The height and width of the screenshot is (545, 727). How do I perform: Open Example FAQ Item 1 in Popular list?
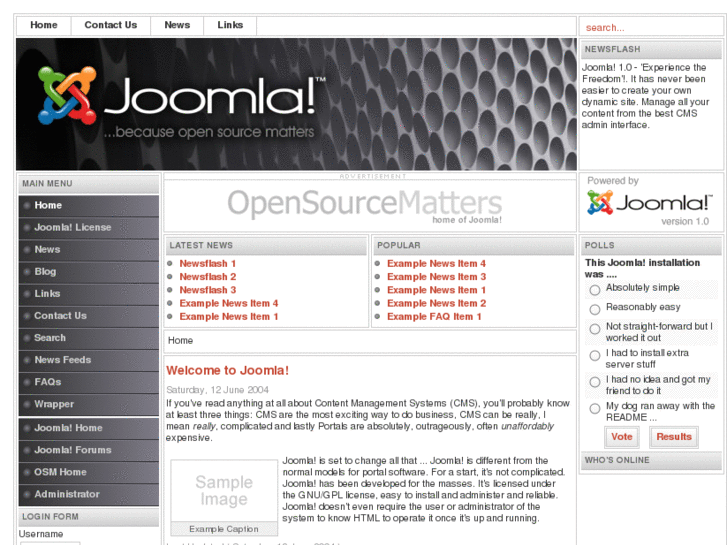coord(434,317)
